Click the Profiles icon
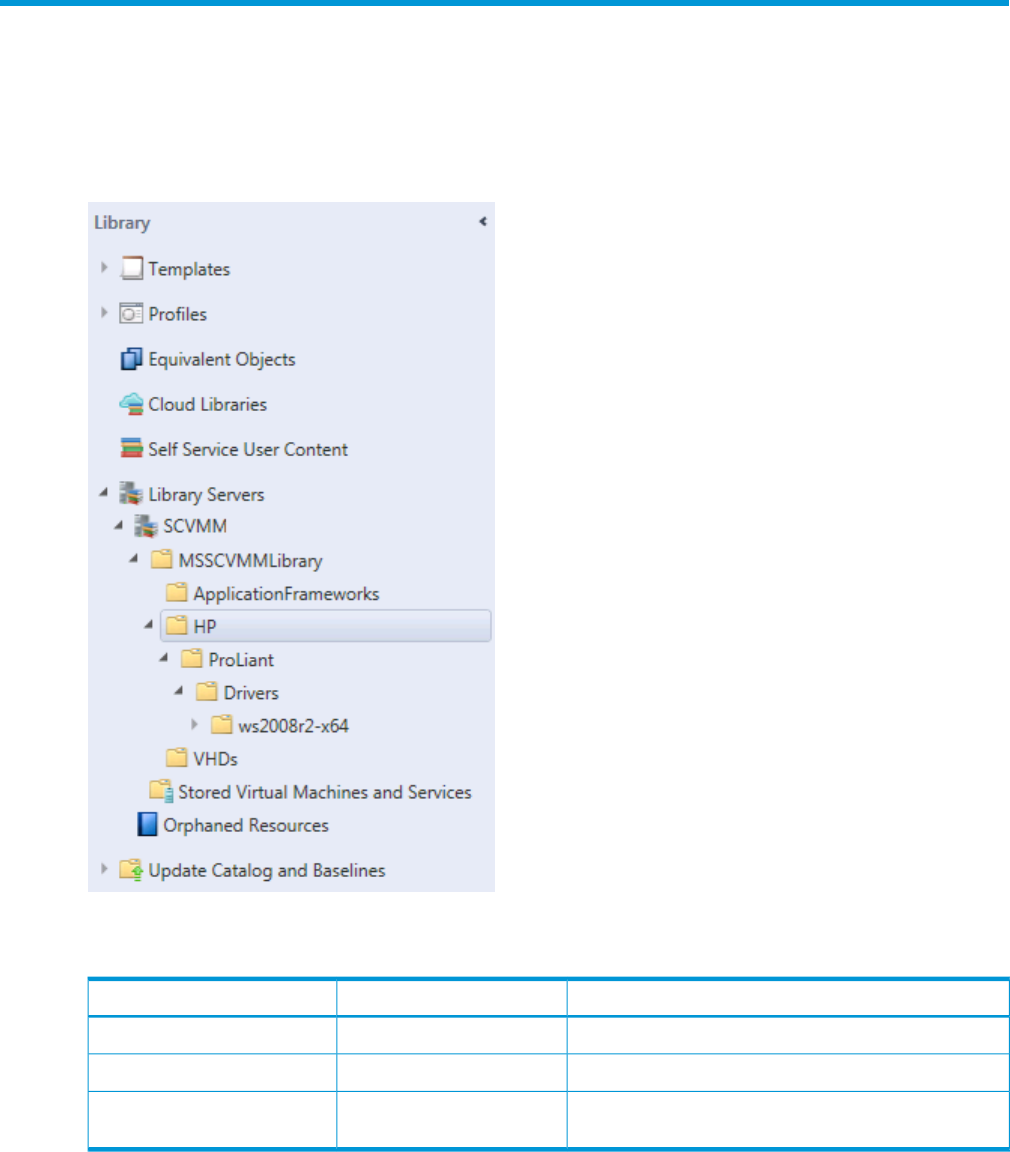 tap(131, 314)
